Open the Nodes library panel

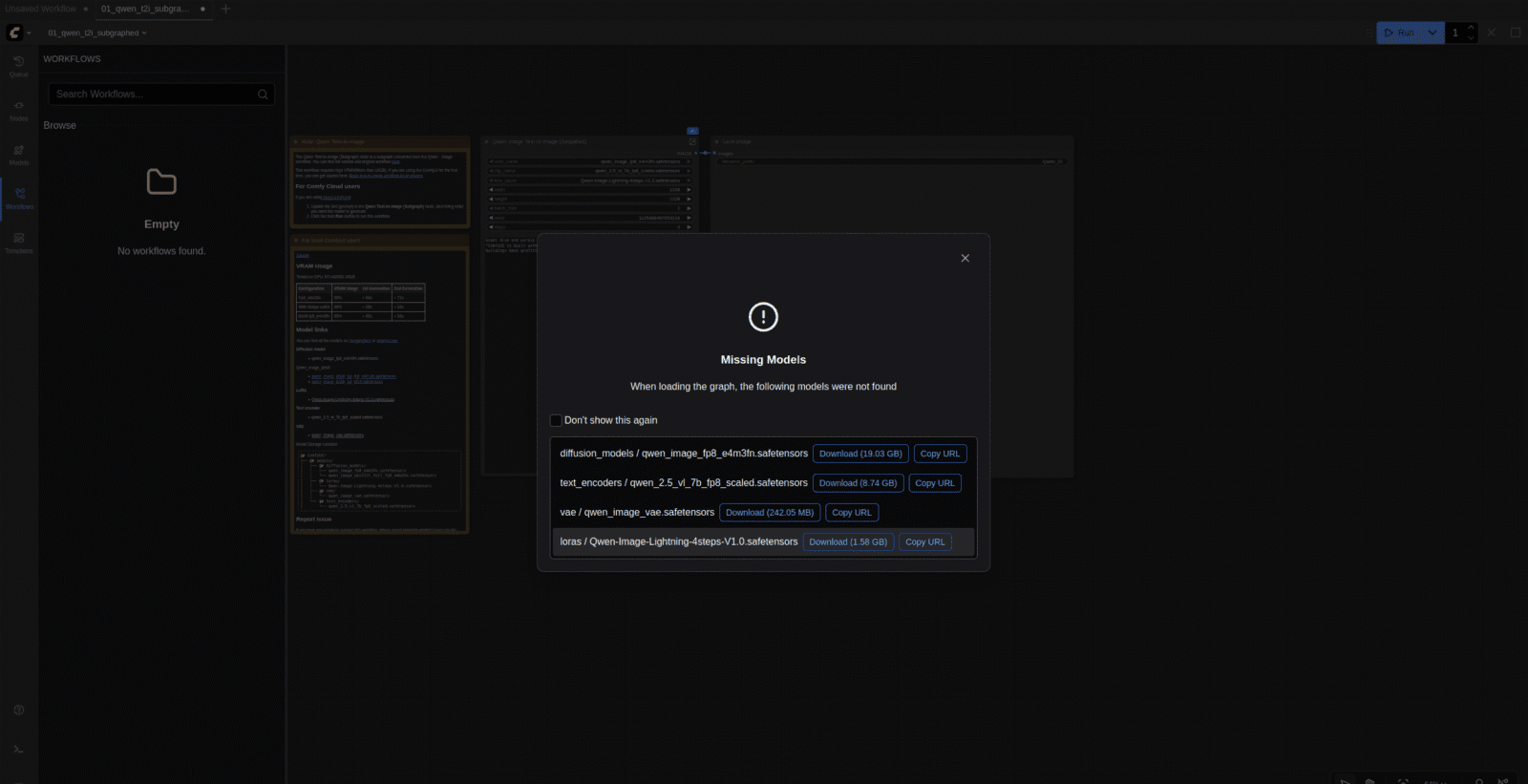[18, 109]
